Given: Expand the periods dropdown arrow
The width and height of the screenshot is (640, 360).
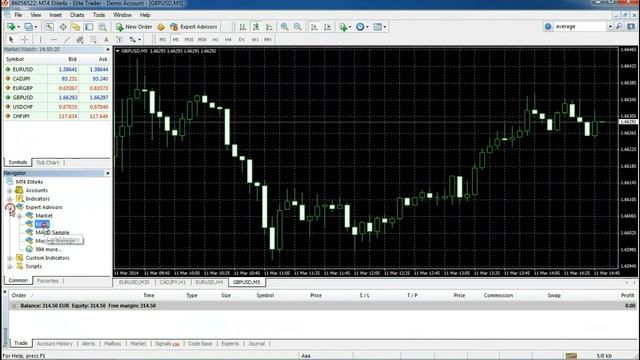Looking at the screenshot, I should 367,27.
